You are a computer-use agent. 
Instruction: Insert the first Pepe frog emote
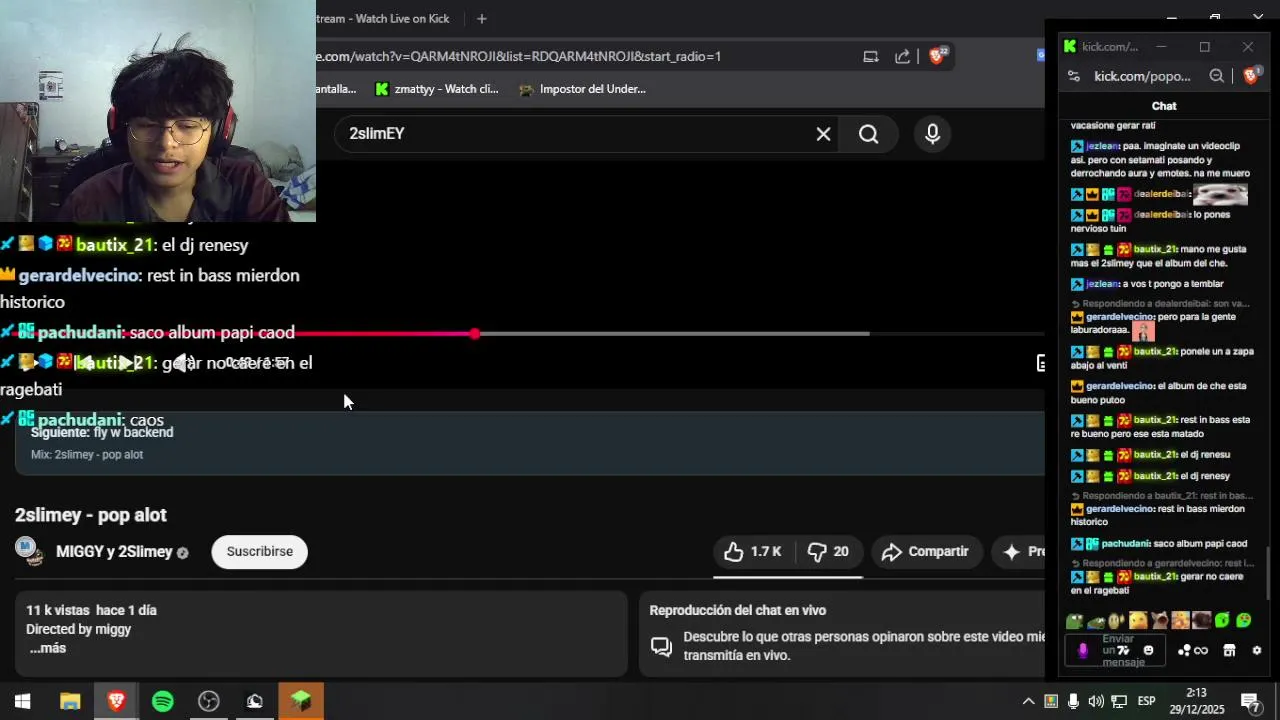[1074, 621]
